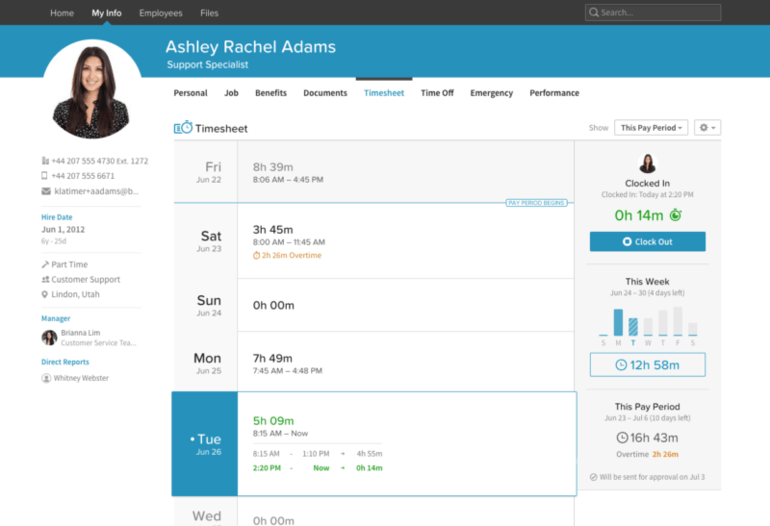Click the Friday bar in weekly chart

click(x=678, y=321)
